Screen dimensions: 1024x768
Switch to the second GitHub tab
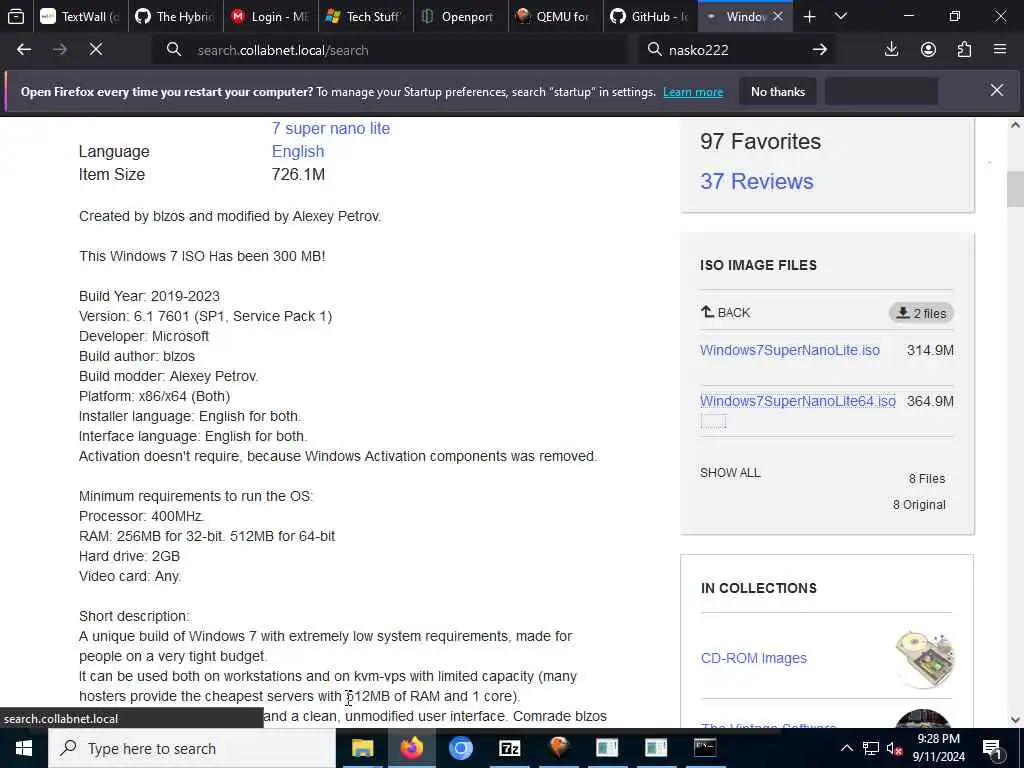pos(650,16)
